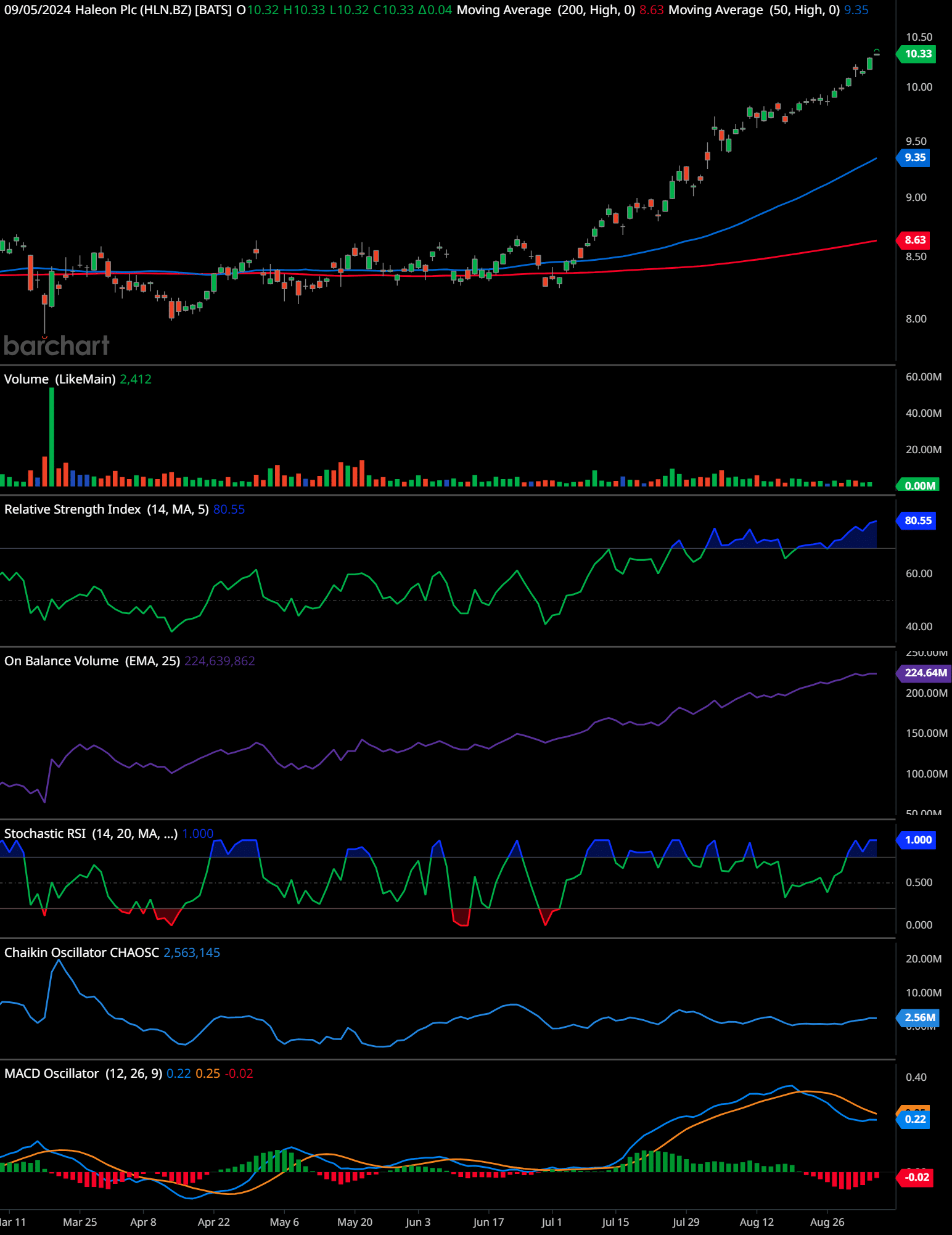The image size is (952, 1235).
Task: Open the Relative Strength Index (14, MA, 5) label
Action: pos(107,509)
